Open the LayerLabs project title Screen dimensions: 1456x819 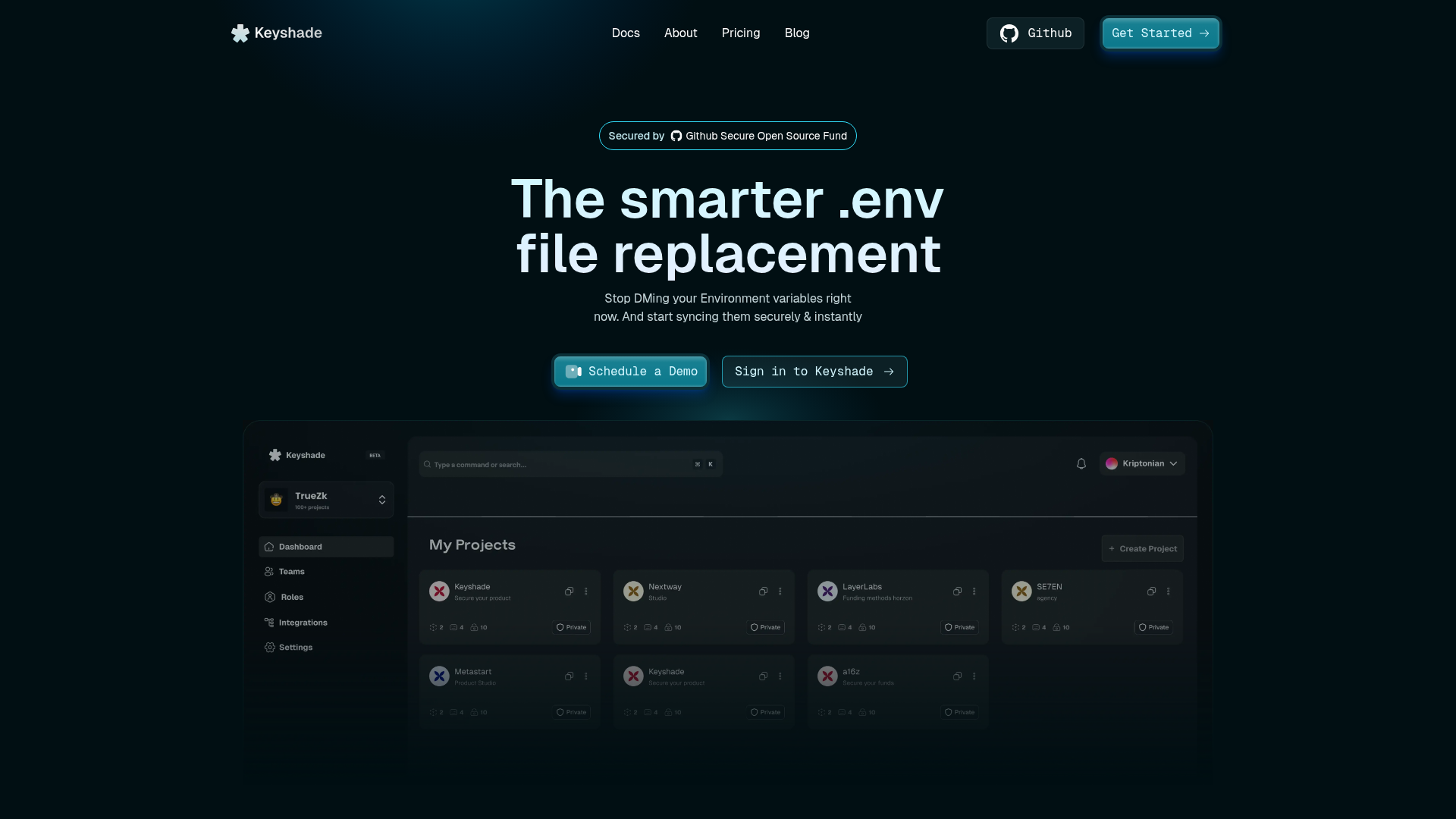[862, 587]
